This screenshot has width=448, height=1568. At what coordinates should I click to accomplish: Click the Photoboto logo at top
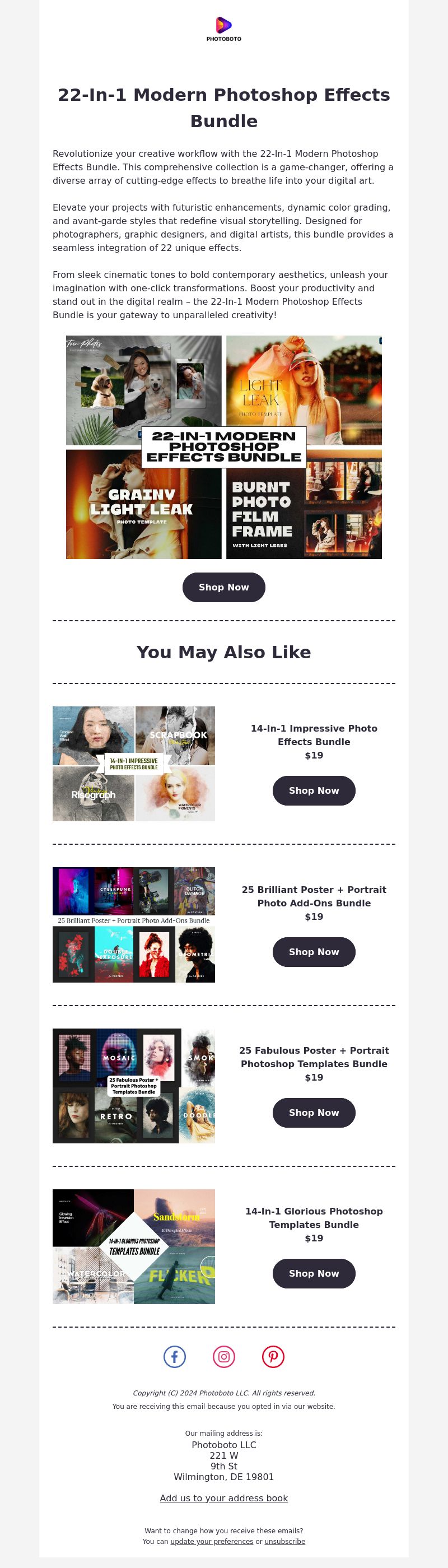[223, 29]
